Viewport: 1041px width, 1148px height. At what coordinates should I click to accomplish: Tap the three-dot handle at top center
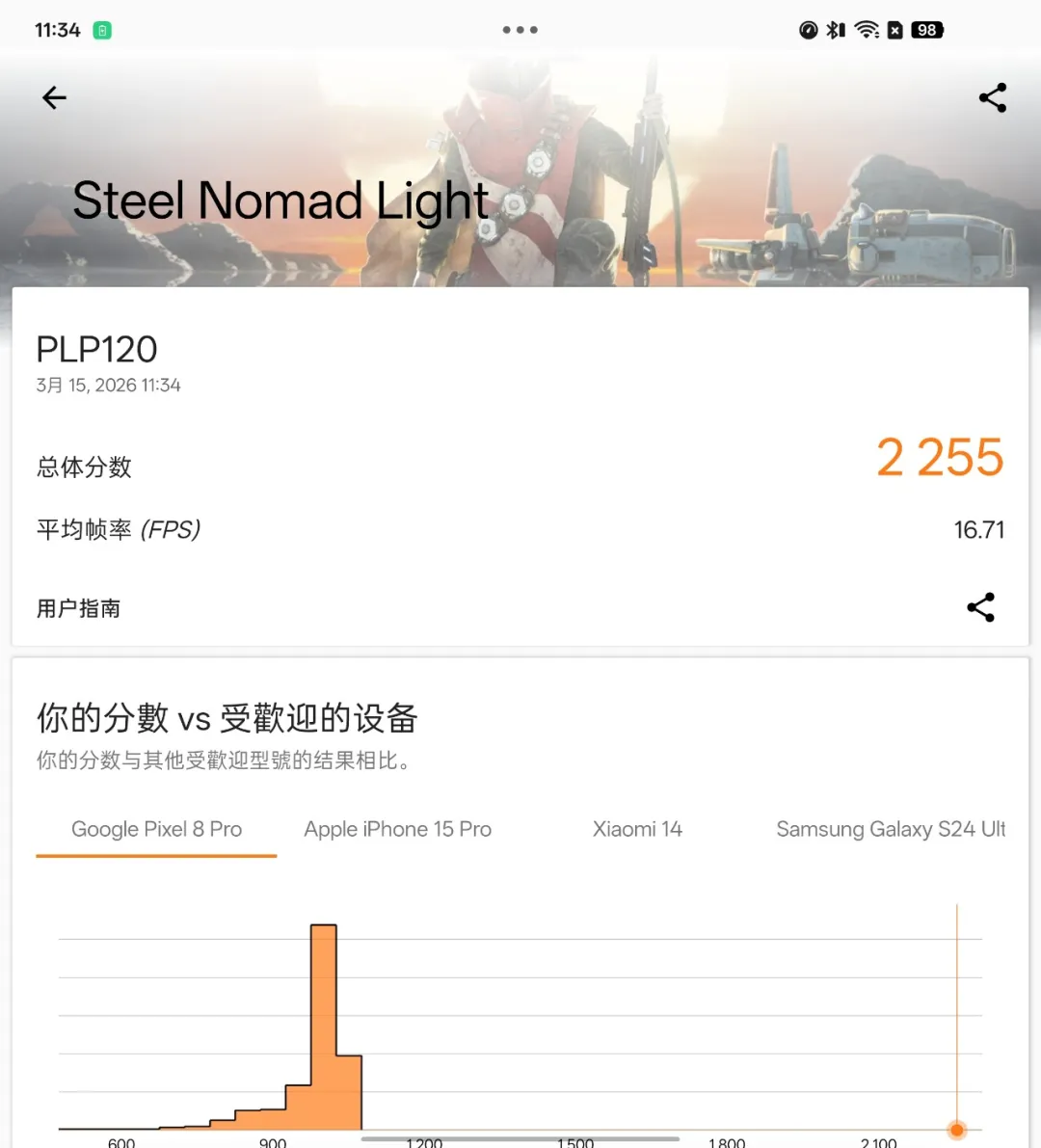pos(520,30)
